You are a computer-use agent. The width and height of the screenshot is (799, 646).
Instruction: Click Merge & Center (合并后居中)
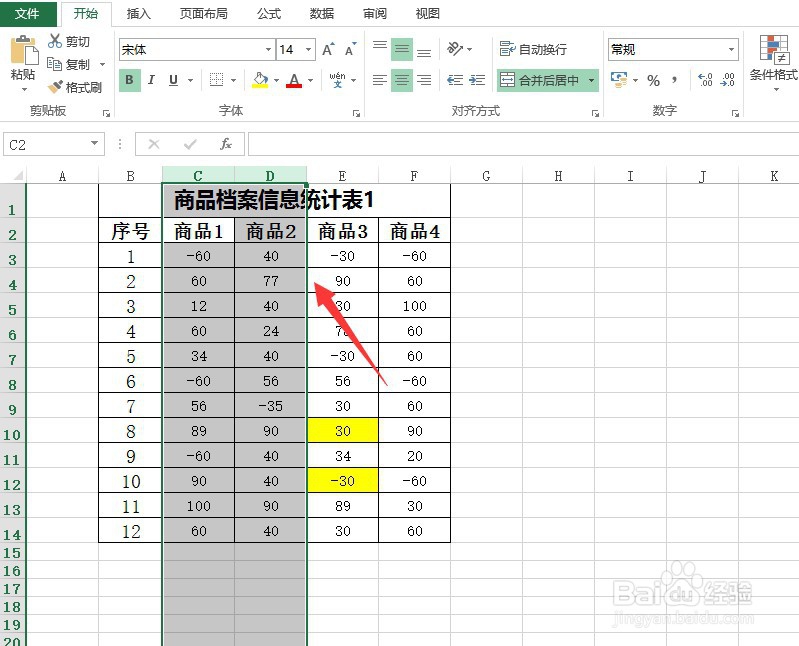pyautogui.click(x=540, y=80)
